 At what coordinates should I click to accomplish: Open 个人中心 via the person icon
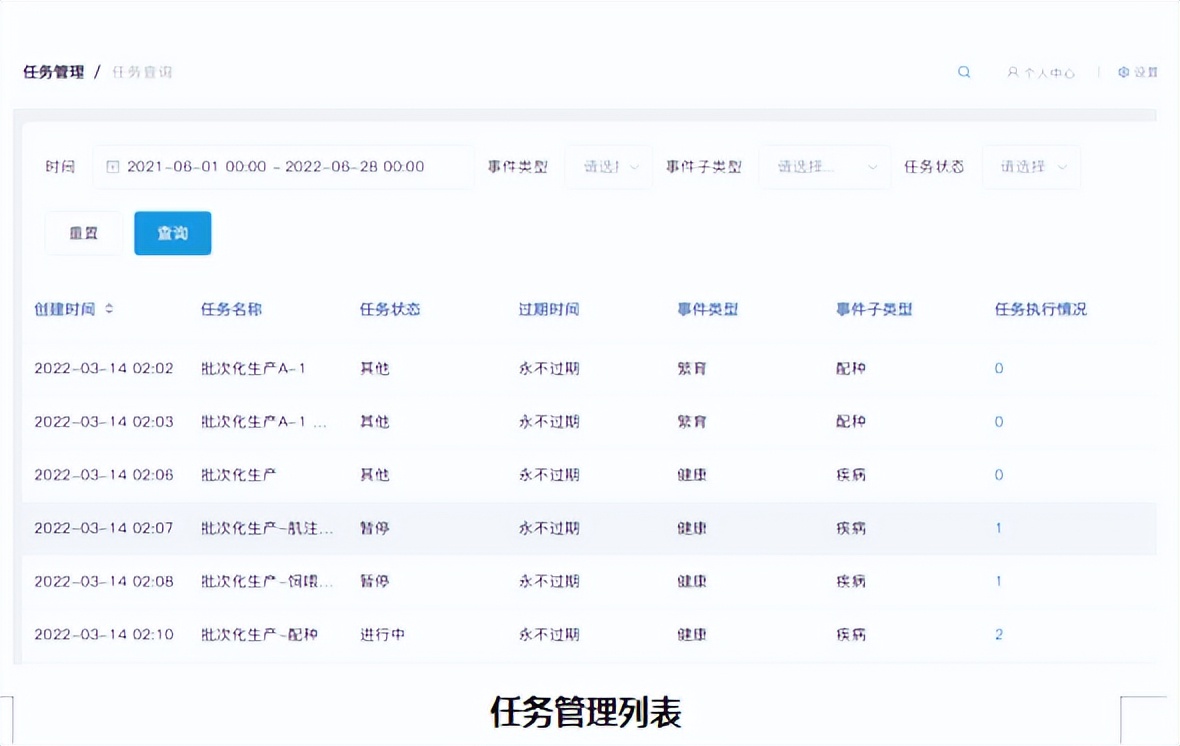pos(1041,71)
